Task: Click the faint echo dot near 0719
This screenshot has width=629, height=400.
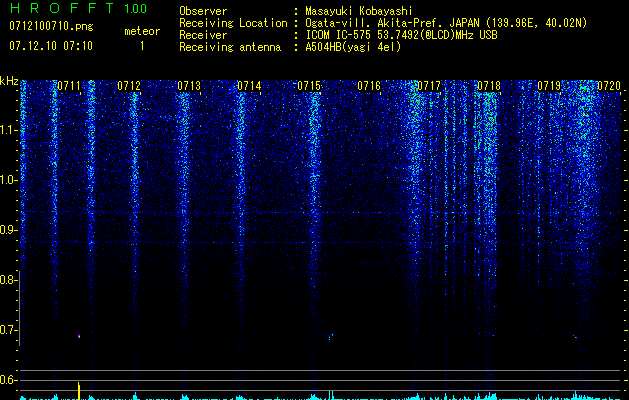Action: click(x=575, y=337)
